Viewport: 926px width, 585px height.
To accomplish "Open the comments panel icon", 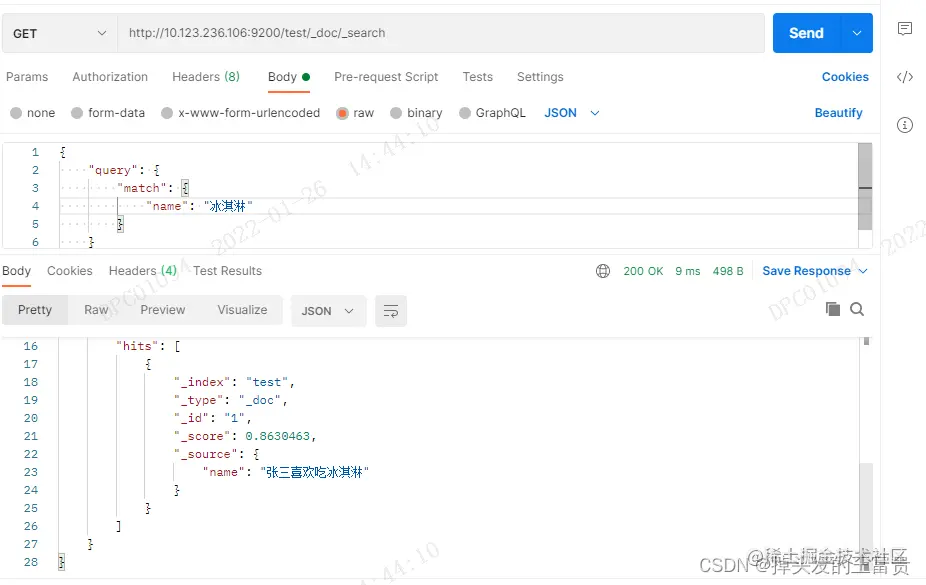I will tap(904, 28).
